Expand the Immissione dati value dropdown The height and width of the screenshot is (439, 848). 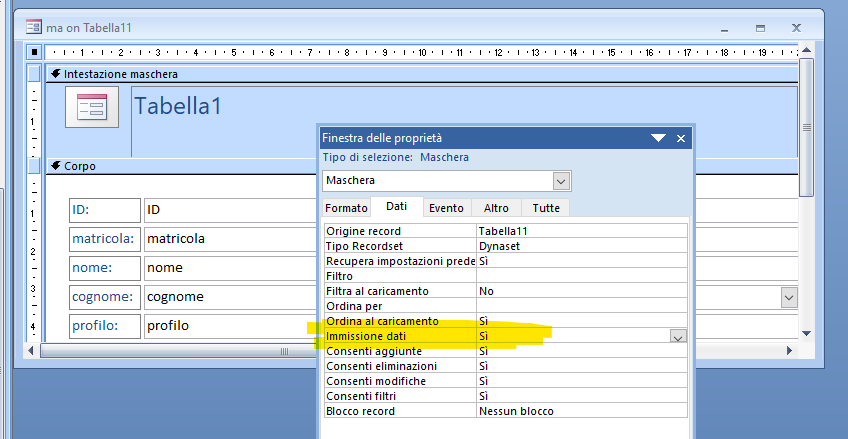[x=678, y=337]
